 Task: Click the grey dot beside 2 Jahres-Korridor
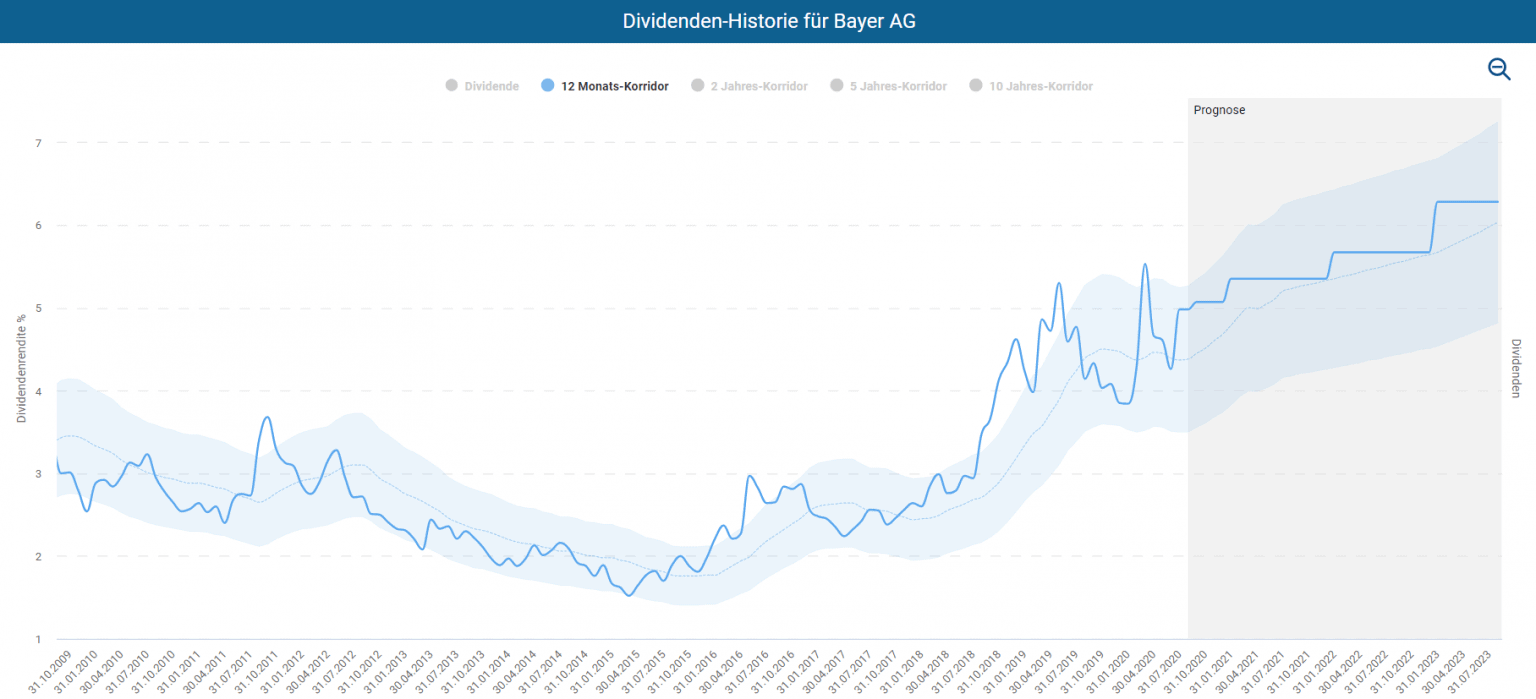pos(697,86)
